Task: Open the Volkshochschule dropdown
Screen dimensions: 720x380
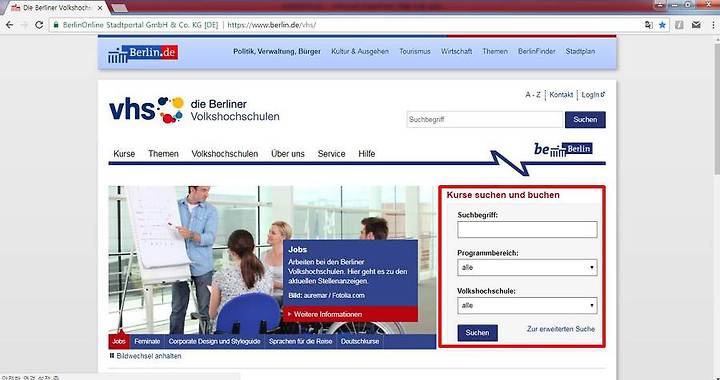Action: click(527, 305)
